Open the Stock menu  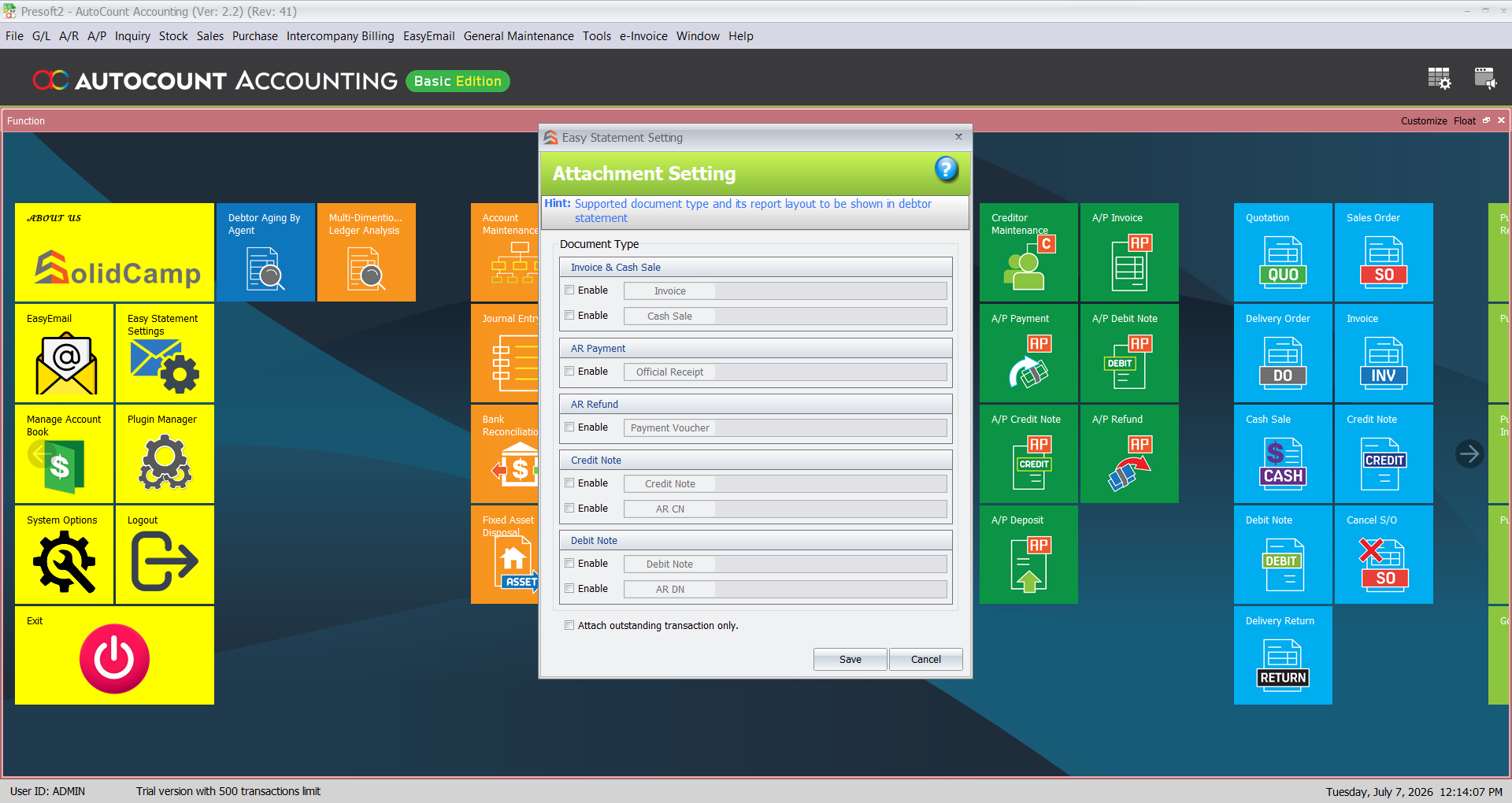(173, 36)
